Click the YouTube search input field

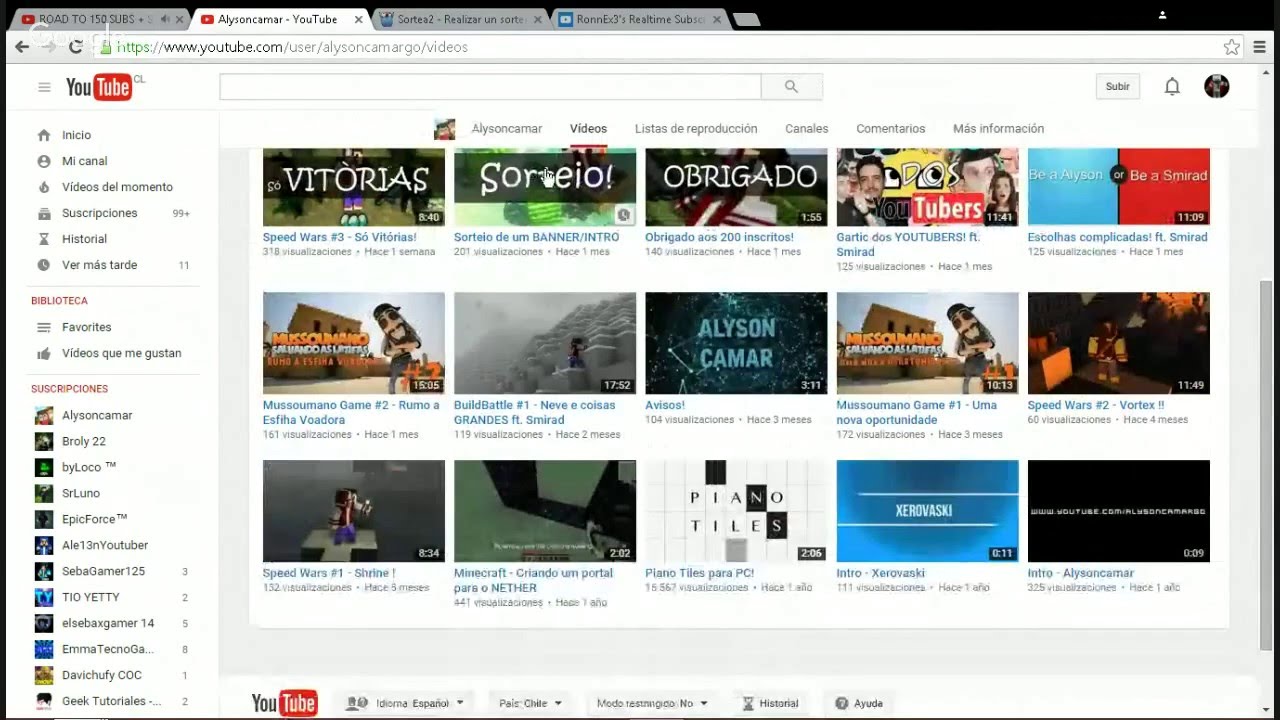tap(490, 87)
